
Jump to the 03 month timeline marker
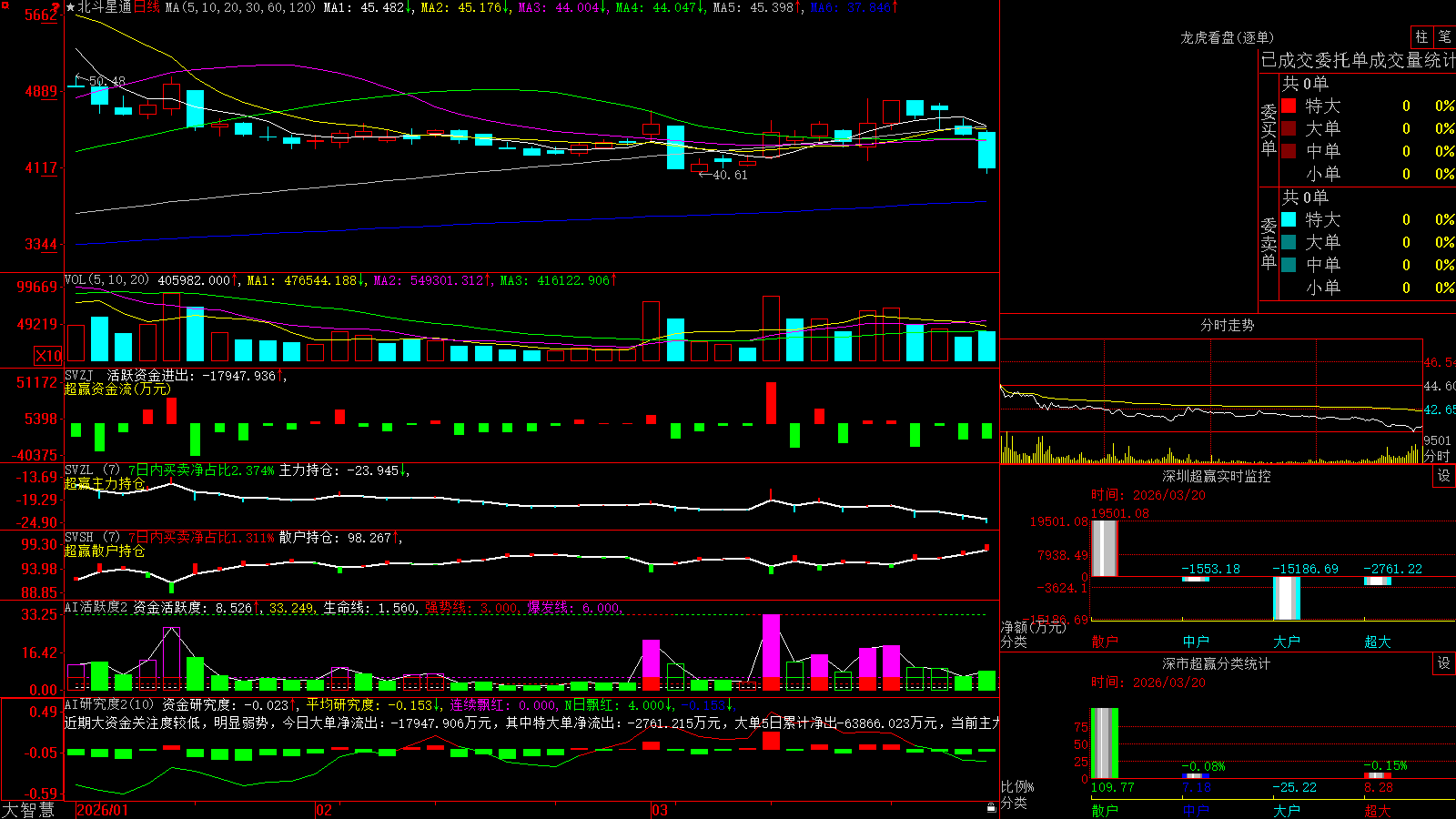660,810
